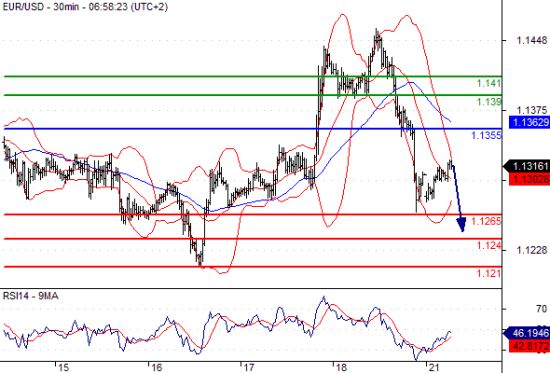This screenshot has height=373, width=550.
Task: Select date 17 on the time axis
Action: coord(249,368)
